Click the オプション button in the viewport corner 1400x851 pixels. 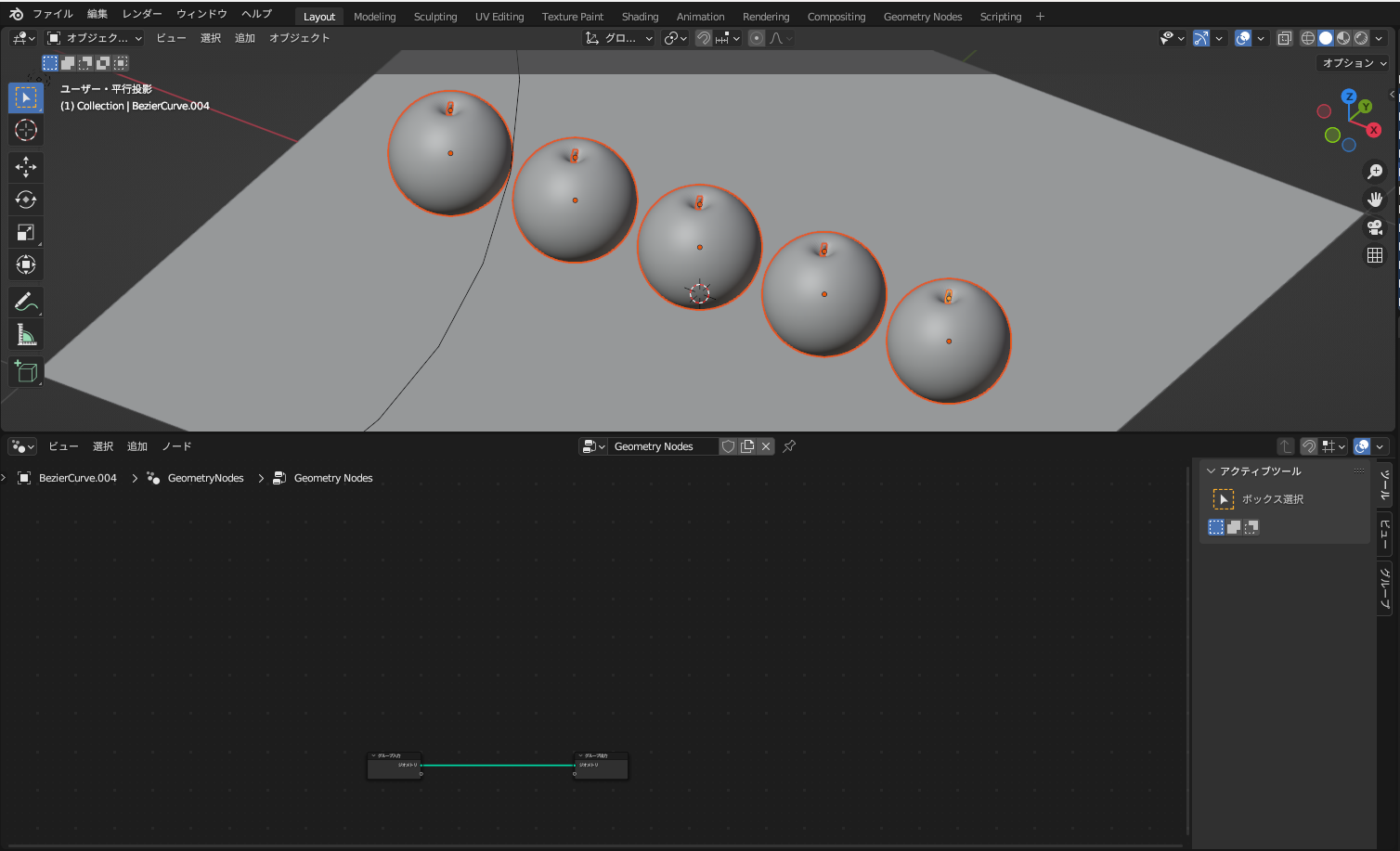tap(1352, 62)
